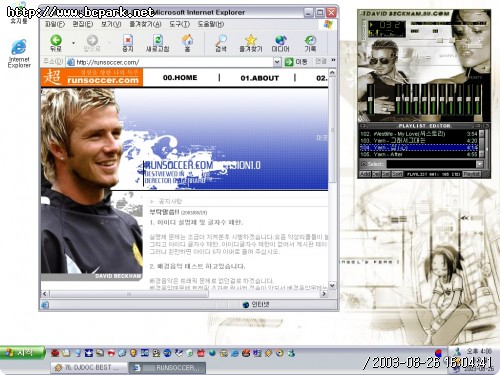
Task: Switch to the DJDOC BEST taskbar button
Action: (x=89, y=367)
